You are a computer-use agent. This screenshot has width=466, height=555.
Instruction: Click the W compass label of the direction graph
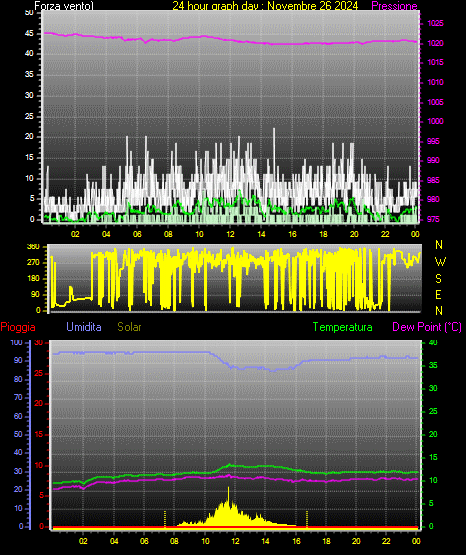[440, 262]
